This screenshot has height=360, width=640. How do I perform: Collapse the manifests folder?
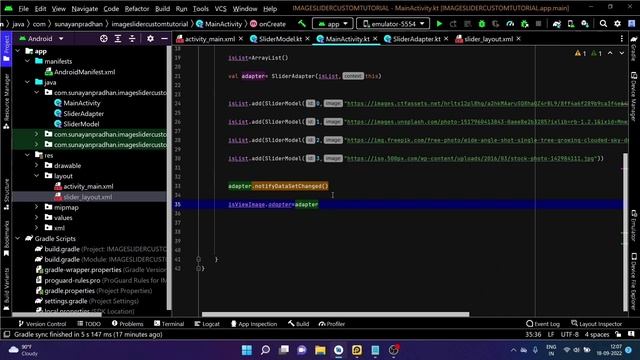click(x=27, y=61)
